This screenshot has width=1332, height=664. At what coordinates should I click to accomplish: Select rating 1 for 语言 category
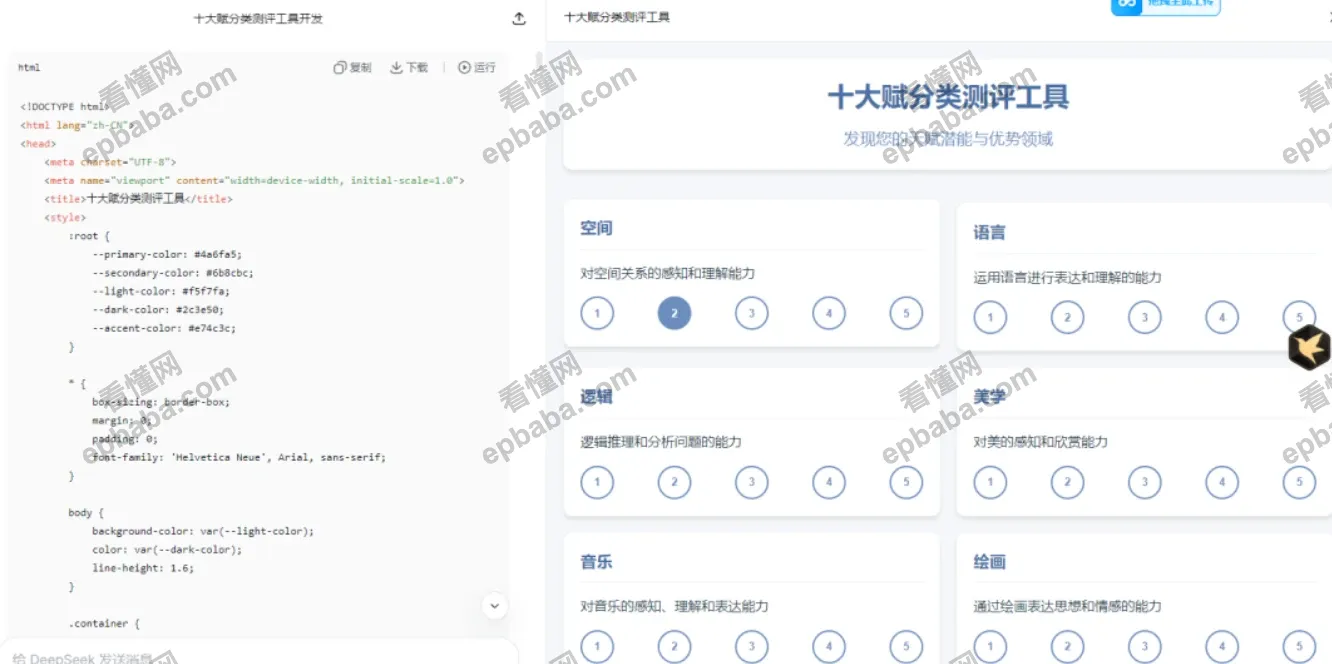tap(990, 317)
